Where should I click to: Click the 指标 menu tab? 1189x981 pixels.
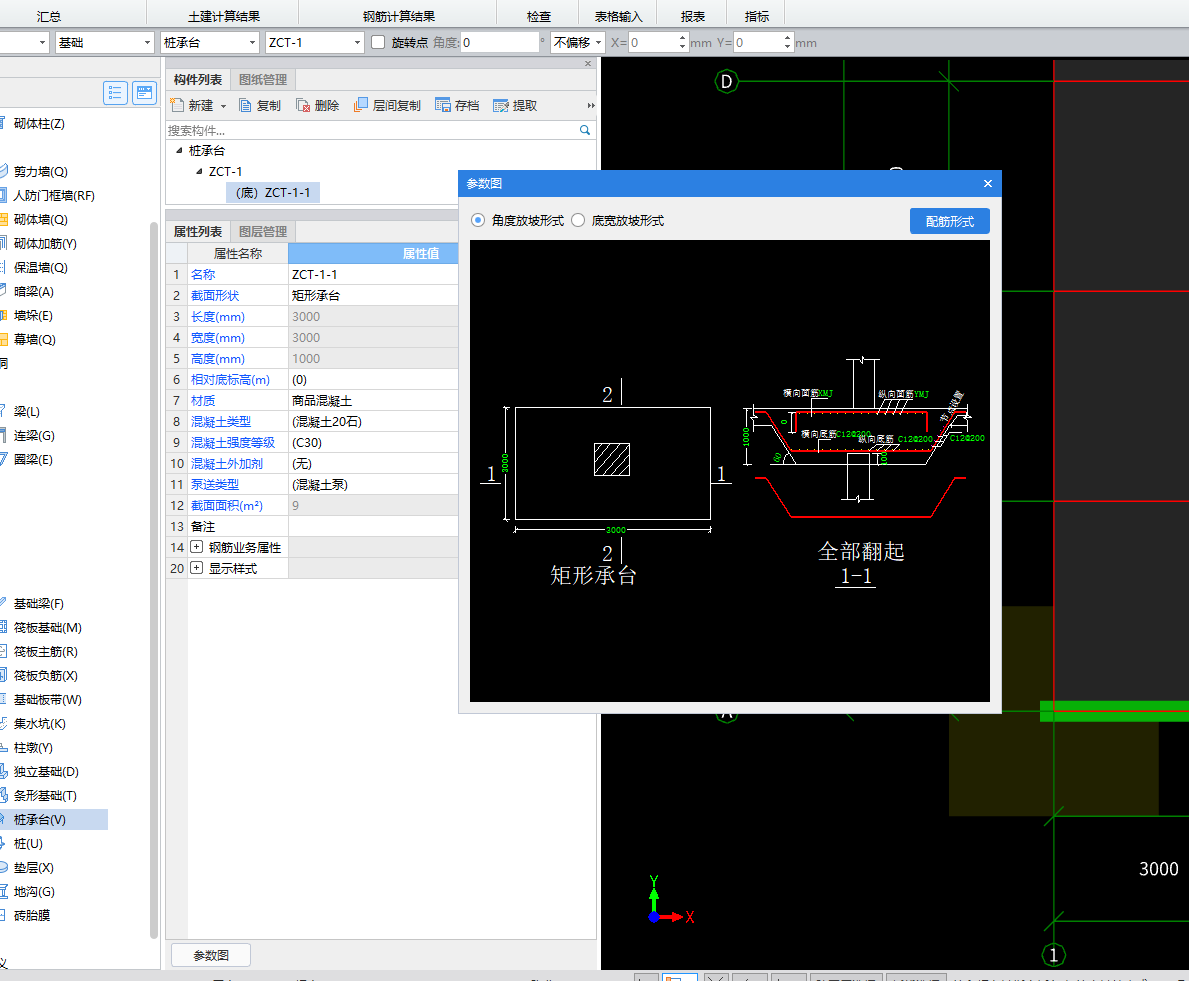757,16
